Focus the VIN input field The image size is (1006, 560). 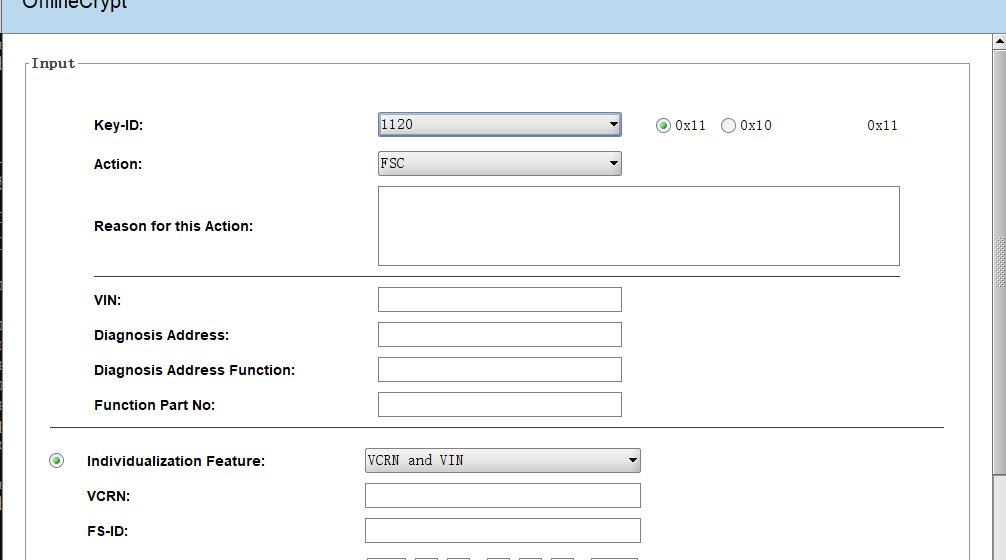coord(499,300)
